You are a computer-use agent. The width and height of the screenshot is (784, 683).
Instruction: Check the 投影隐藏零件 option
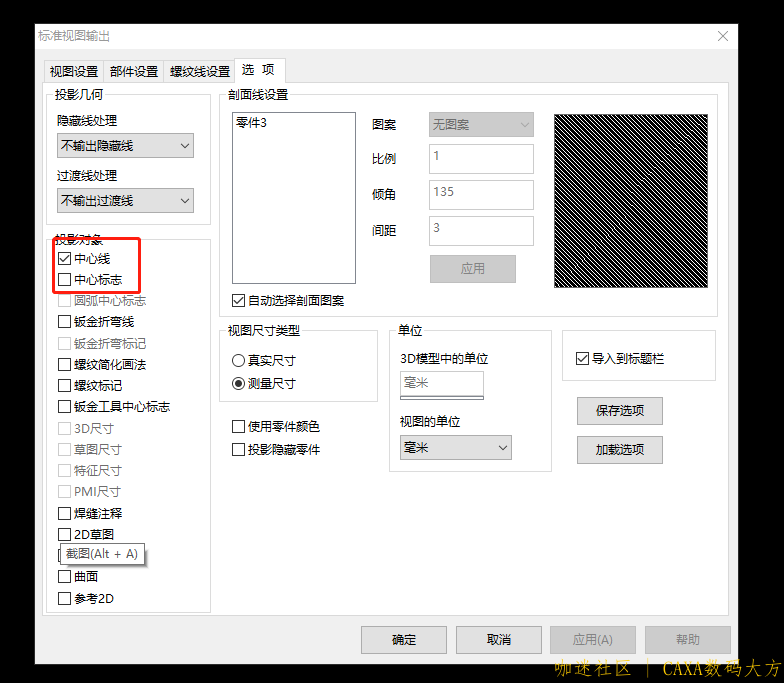tap(238, 450)
